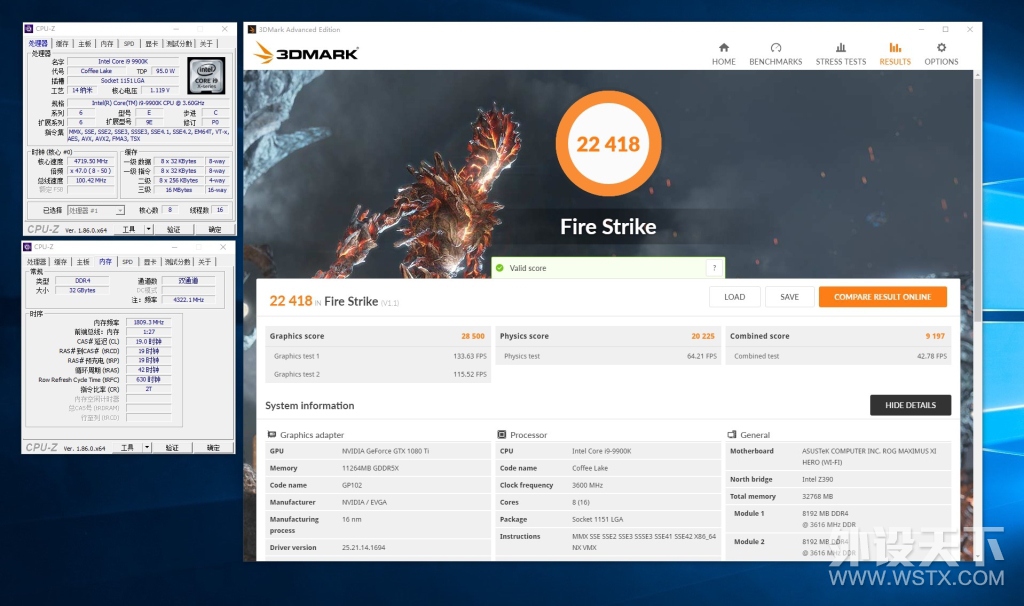1024x606 pixels.
Task: Click the 3DMark logo
Action: click(306, 53)
